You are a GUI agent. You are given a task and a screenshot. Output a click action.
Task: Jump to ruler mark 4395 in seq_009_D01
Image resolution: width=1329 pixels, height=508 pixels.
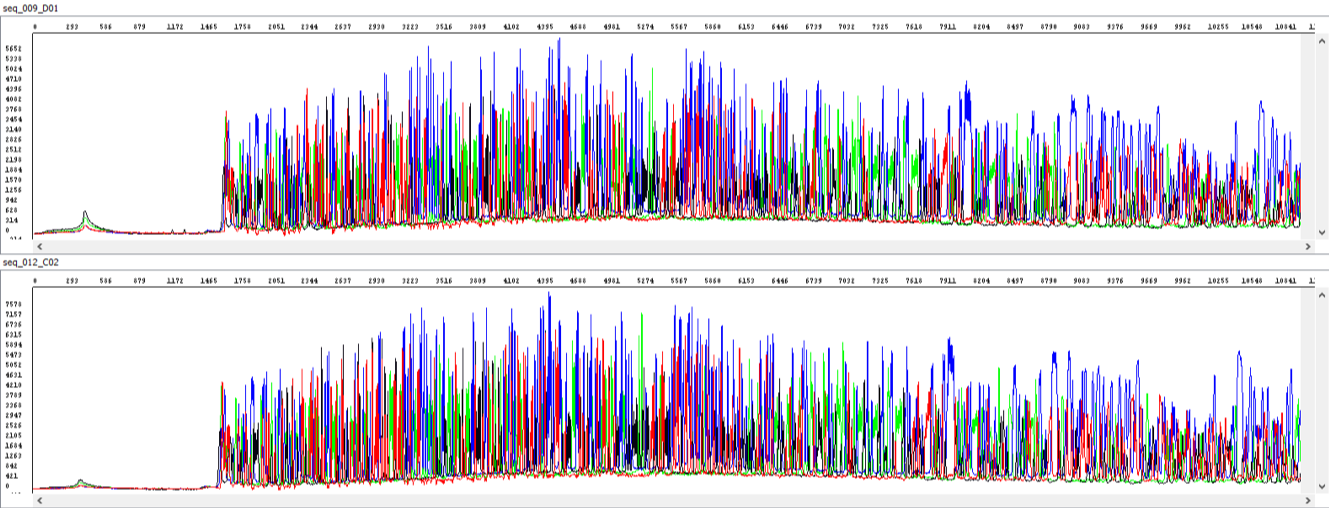[546, 27]
